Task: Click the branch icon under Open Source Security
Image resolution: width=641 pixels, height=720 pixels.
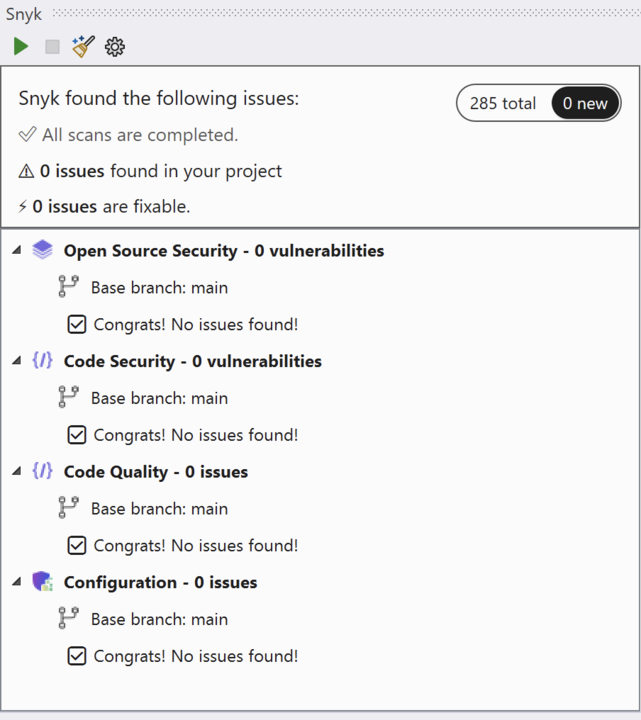Action: (68, 287)
